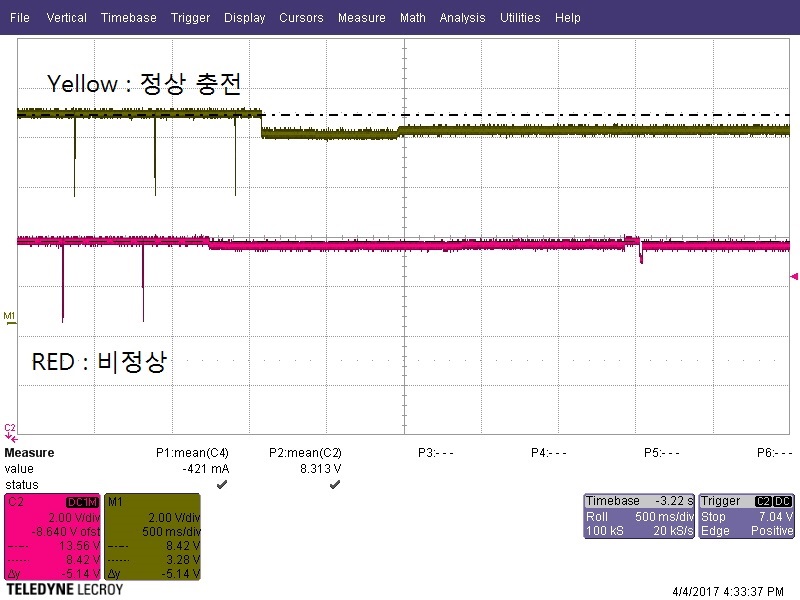800x600 pixels.
Task: Open the C2 channel descriptor box
Action: 52,537
